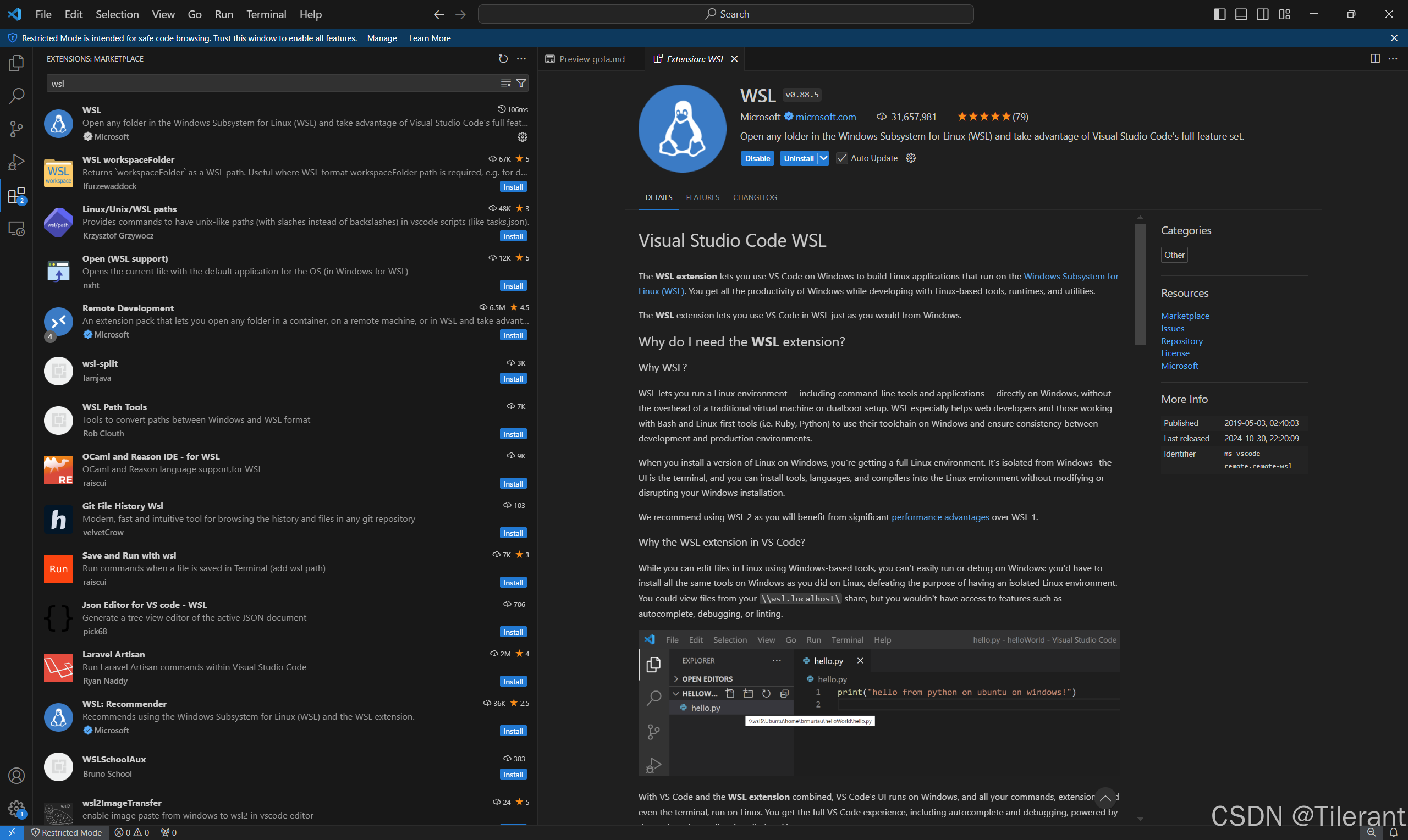Image resolution: width=1408 pixels, height=840 pixels.
Task: Open the Manage gear at bottom left
Action: 16,809
